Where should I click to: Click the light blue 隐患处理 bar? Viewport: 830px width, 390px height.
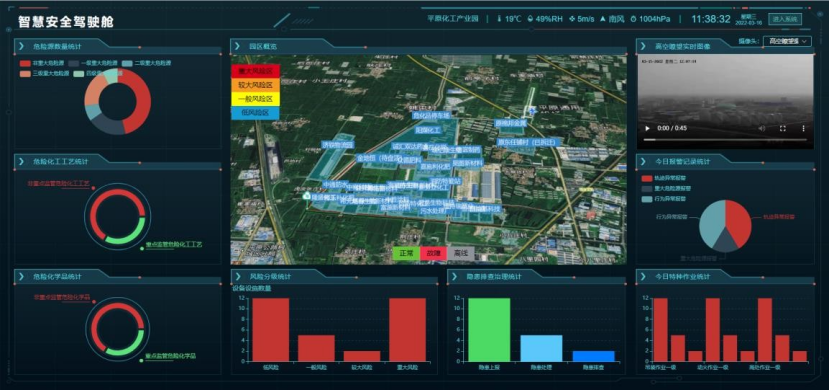click(x=541, y=348)
